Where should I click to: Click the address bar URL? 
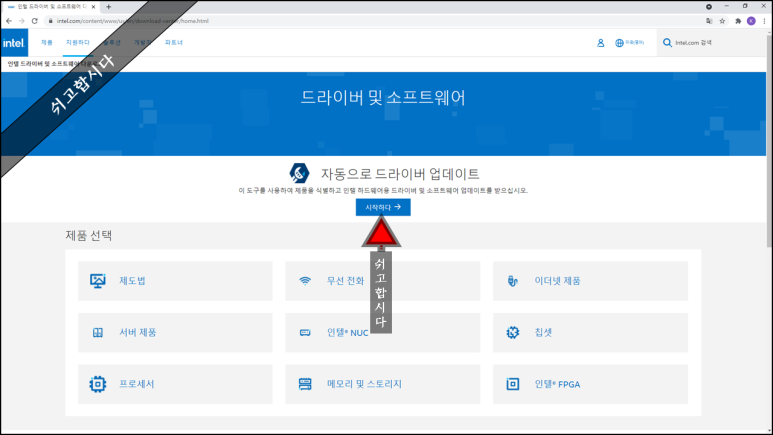point(132,21)
